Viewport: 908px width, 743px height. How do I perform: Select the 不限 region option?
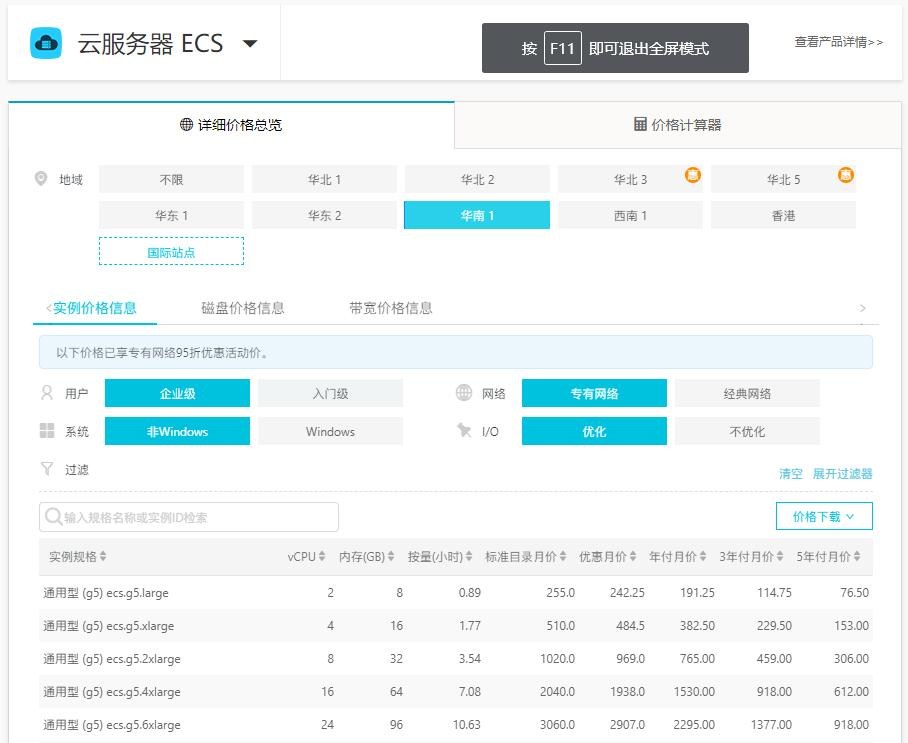click(171, 180)
